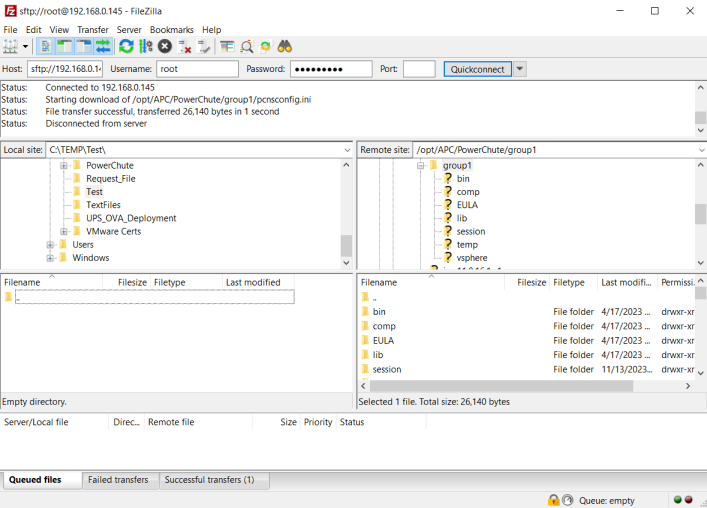The height and width of the screenshot is (508, 707).
Task: Reconnect to last server icon
Action: (204, 46)
